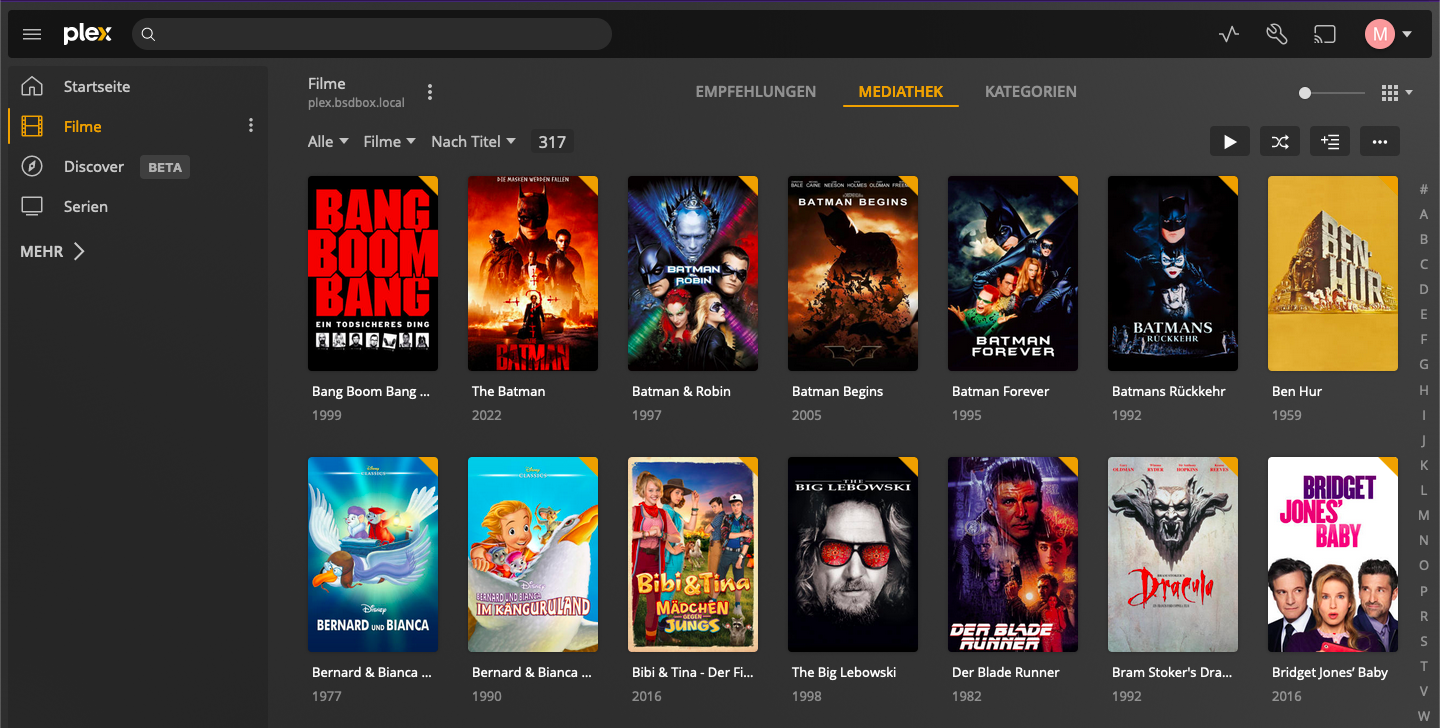1440x728 pixels.
Task: Open library header three-dot options
Action: 430,92
